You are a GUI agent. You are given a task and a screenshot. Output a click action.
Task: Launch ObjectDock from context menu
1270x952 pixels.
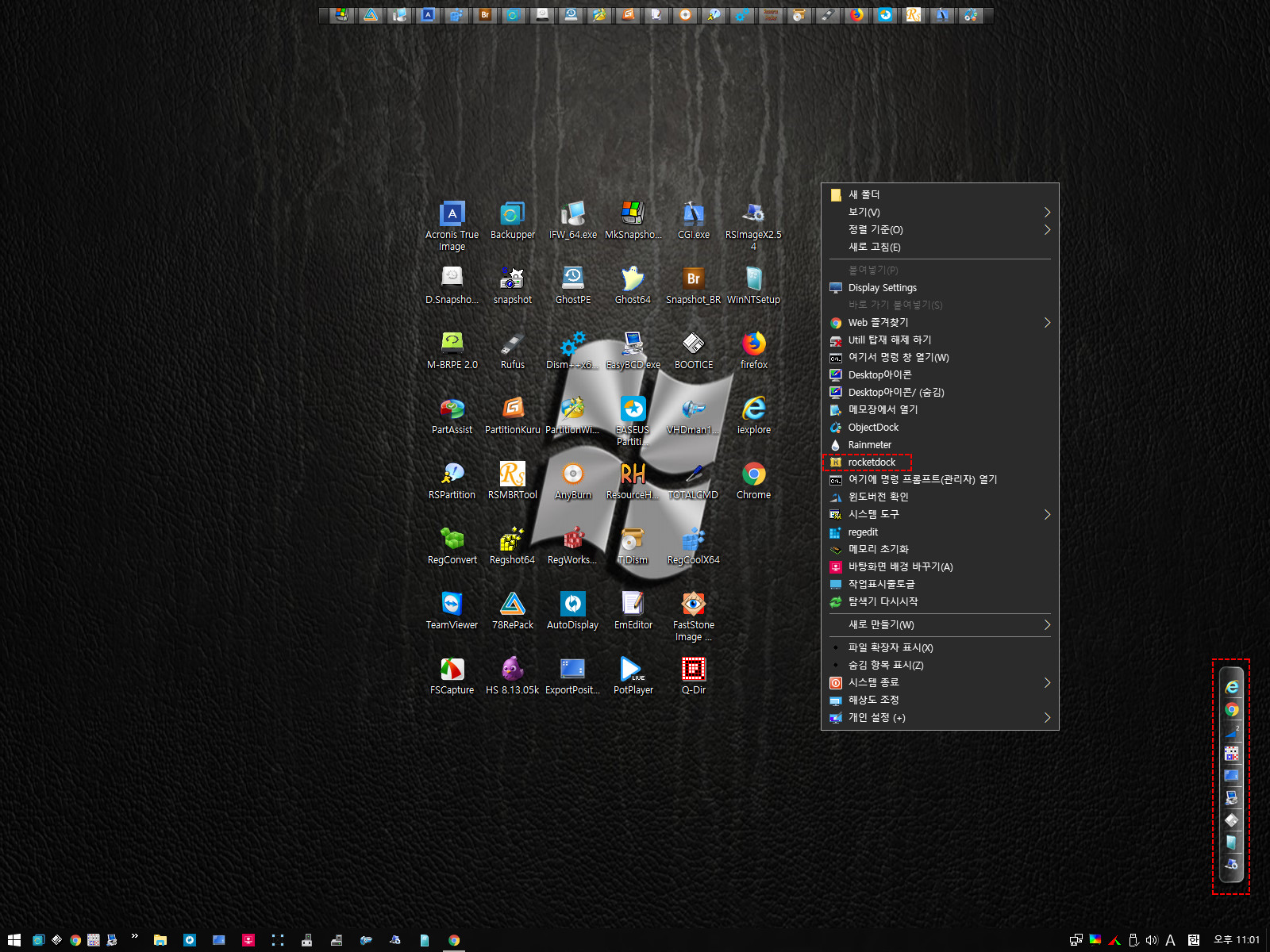940,427
